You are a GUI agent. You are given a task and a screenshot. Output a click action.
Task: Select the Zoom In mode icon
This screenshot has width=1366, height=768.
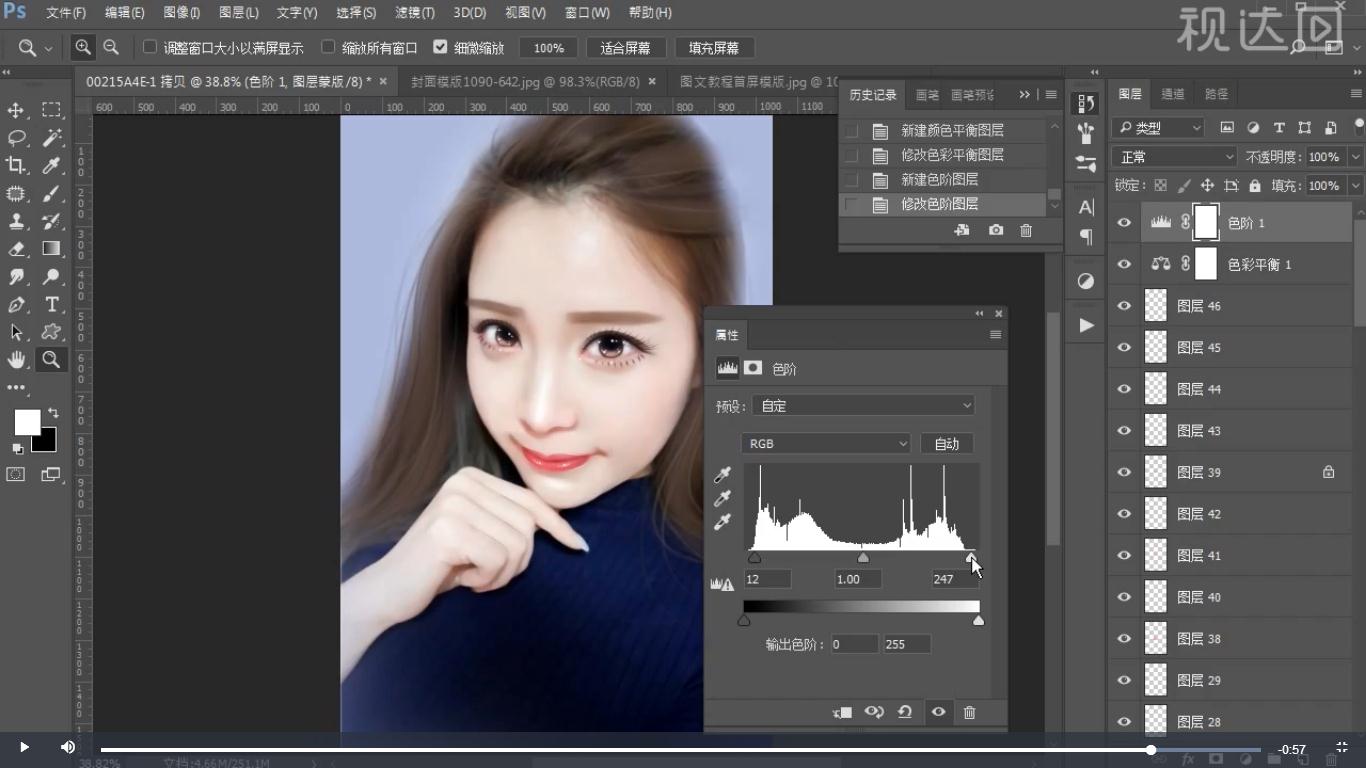[x=83, y=47]
